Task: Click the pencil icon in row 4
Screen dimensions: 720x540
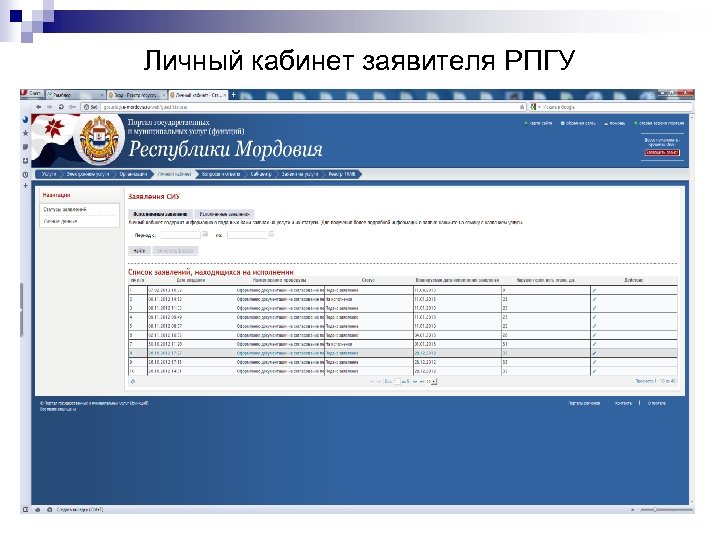Action: coord(595,317)
